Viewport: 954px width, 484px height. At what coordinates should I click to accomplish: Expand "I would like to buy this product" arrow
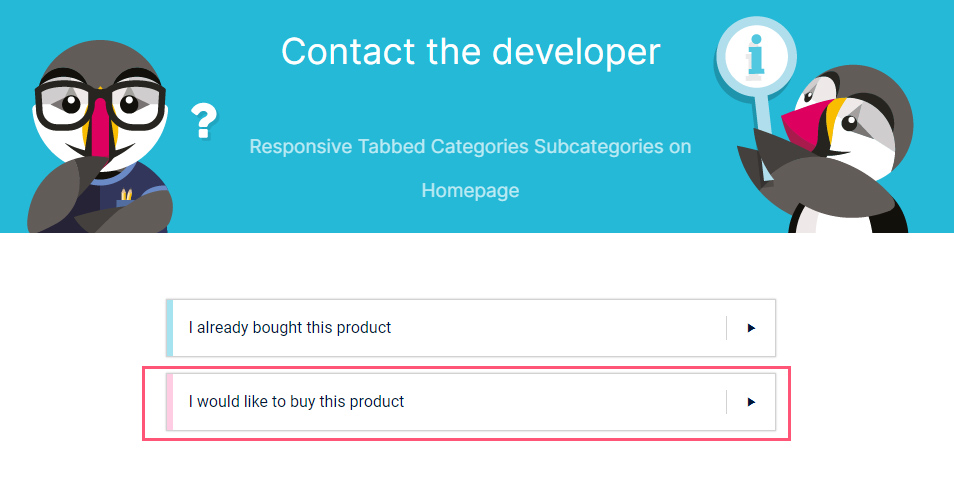[751, 402]
